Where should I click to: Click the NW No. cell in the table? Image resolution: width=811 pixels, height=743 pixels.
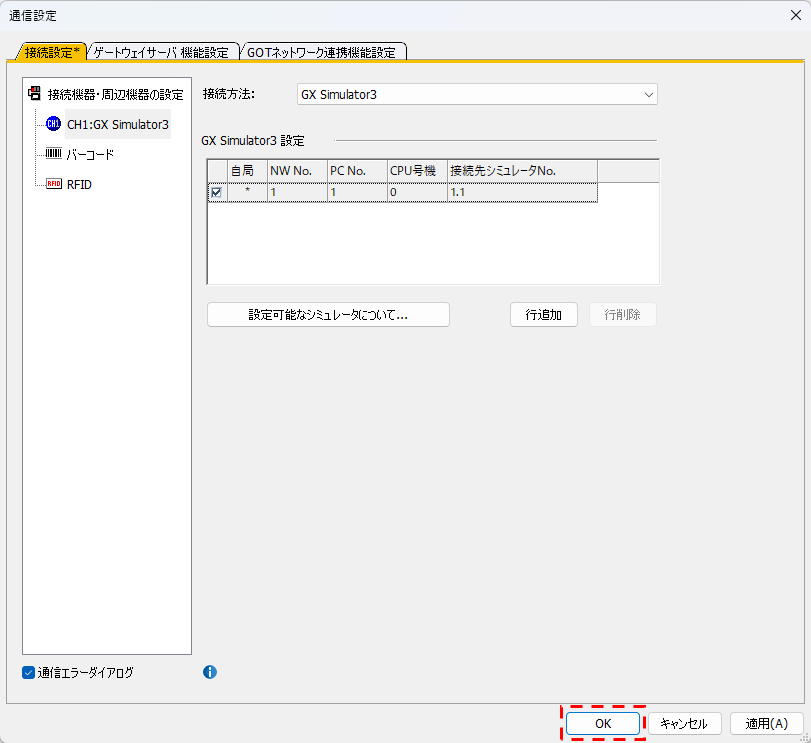point(296,192)
